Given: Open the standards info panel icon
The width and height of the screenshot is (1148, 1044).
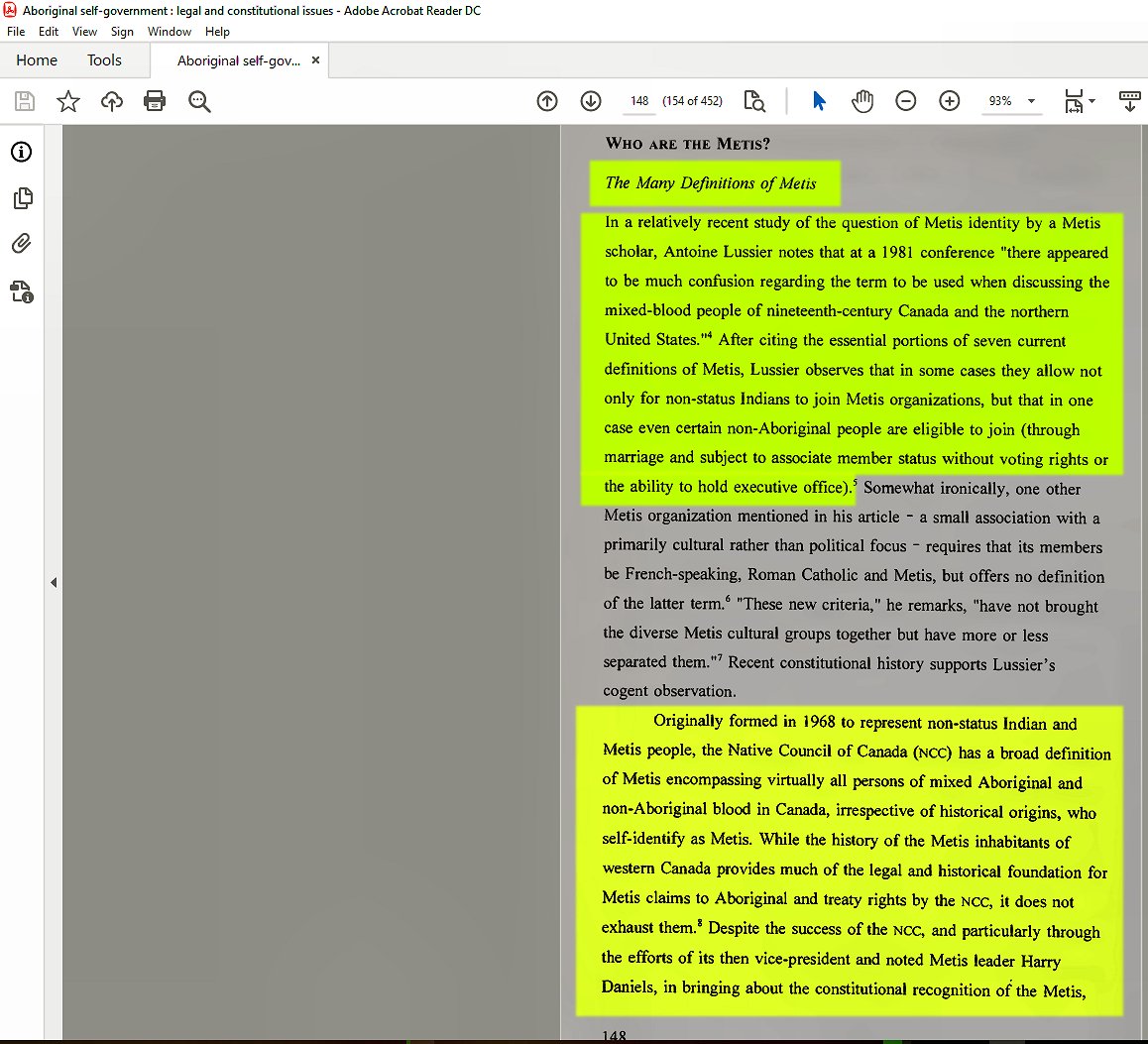Looking at the screenshot, I should [21, 292].
